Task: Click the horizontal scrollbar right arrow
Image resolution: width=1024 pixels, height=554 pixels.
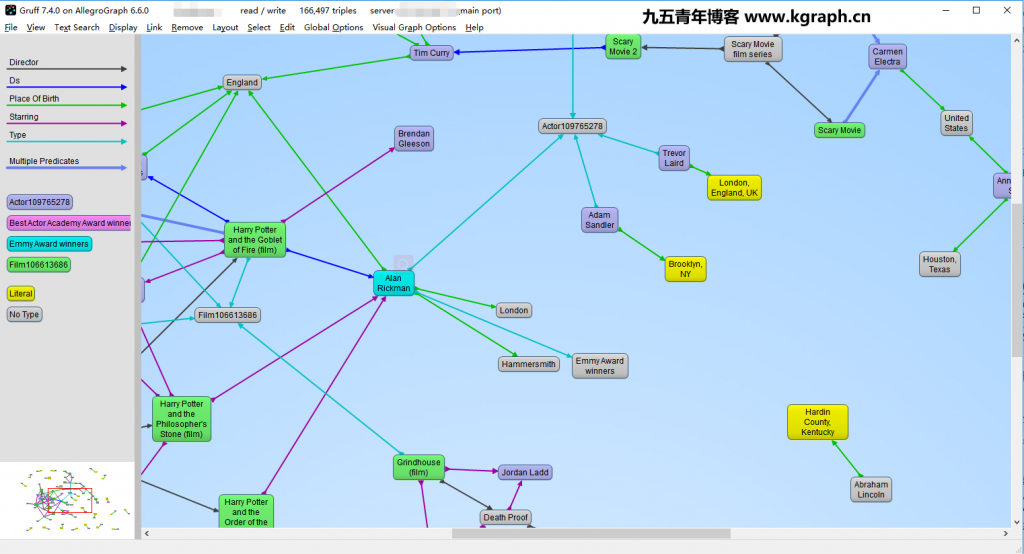Action: (1006, 534)
